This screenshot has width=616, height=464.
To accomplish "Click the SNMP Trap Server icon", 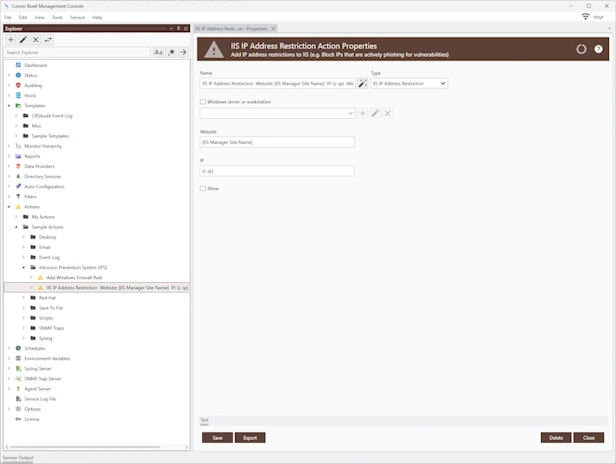I will tap(18, 379).
